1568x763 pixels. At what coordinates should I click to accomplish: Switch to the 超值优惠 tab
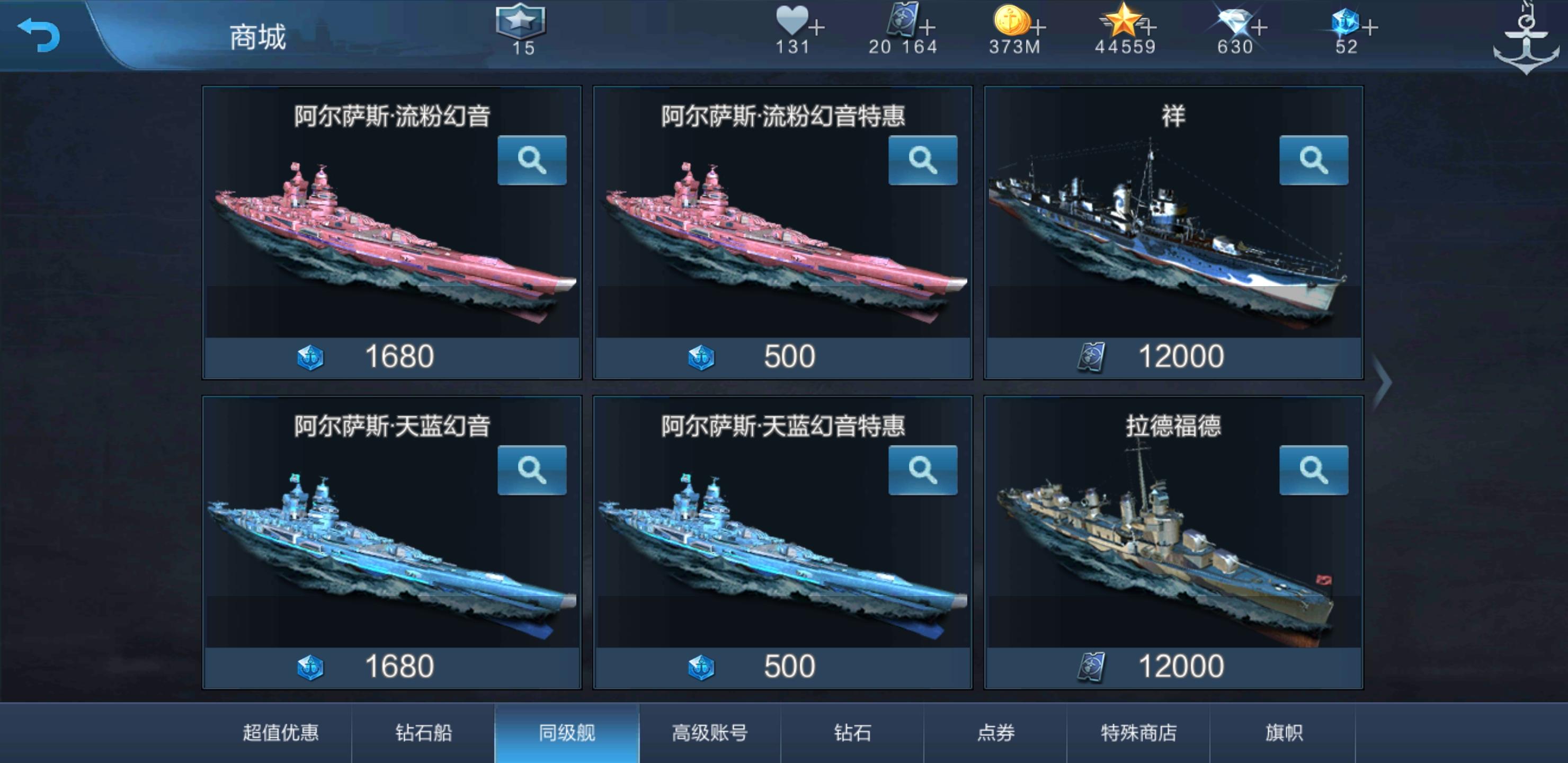(x=281, y=733)
